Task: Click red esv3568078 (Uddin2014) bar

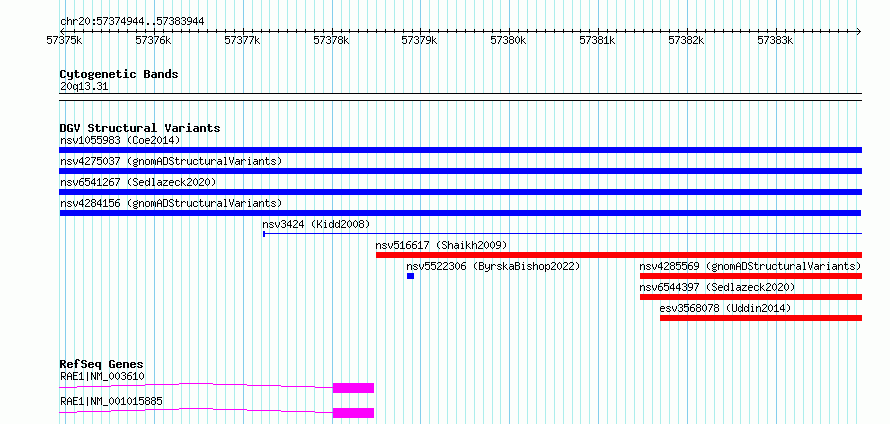Action: pos(761,318)
